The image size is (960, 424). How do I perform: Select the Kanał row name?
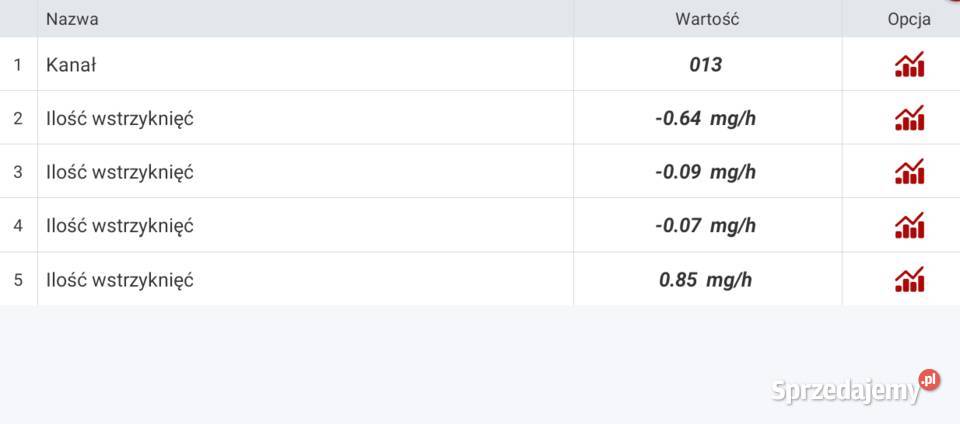tap(71, 65)
